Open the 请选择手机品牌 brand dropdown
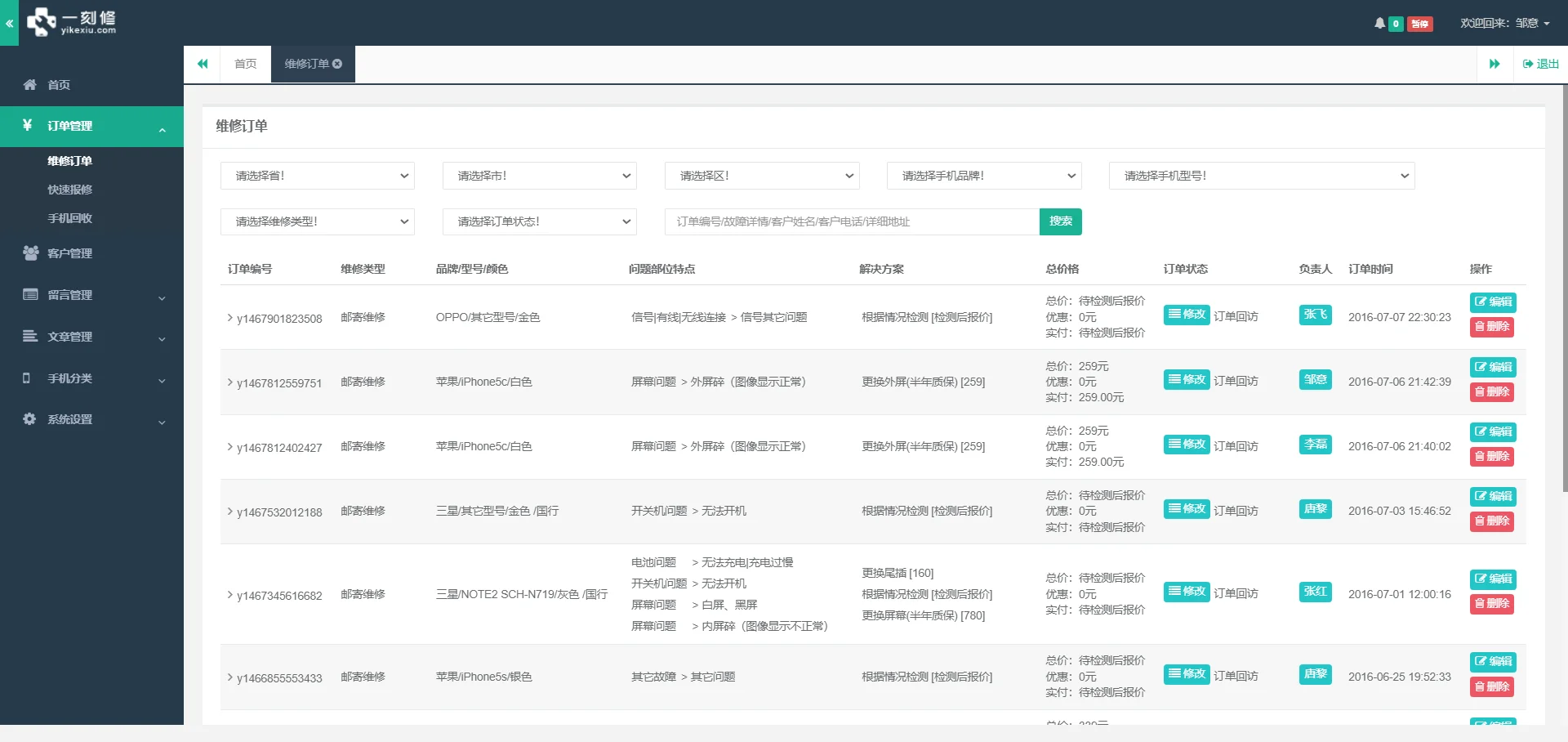The height and width of the screenshot is (742, 1568). tap(983, 175)
